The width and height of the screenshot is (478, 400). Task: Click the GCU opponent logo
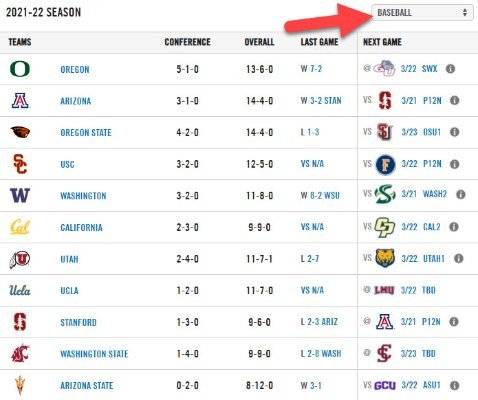pos(385,386)
